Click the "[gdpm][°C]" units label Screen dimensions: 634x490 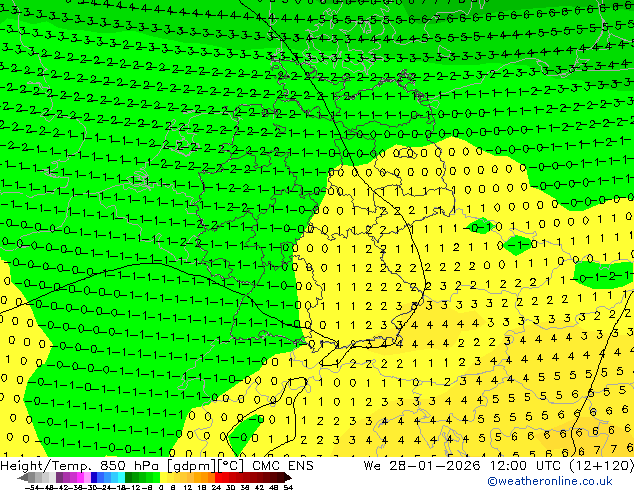click(206, 466)
